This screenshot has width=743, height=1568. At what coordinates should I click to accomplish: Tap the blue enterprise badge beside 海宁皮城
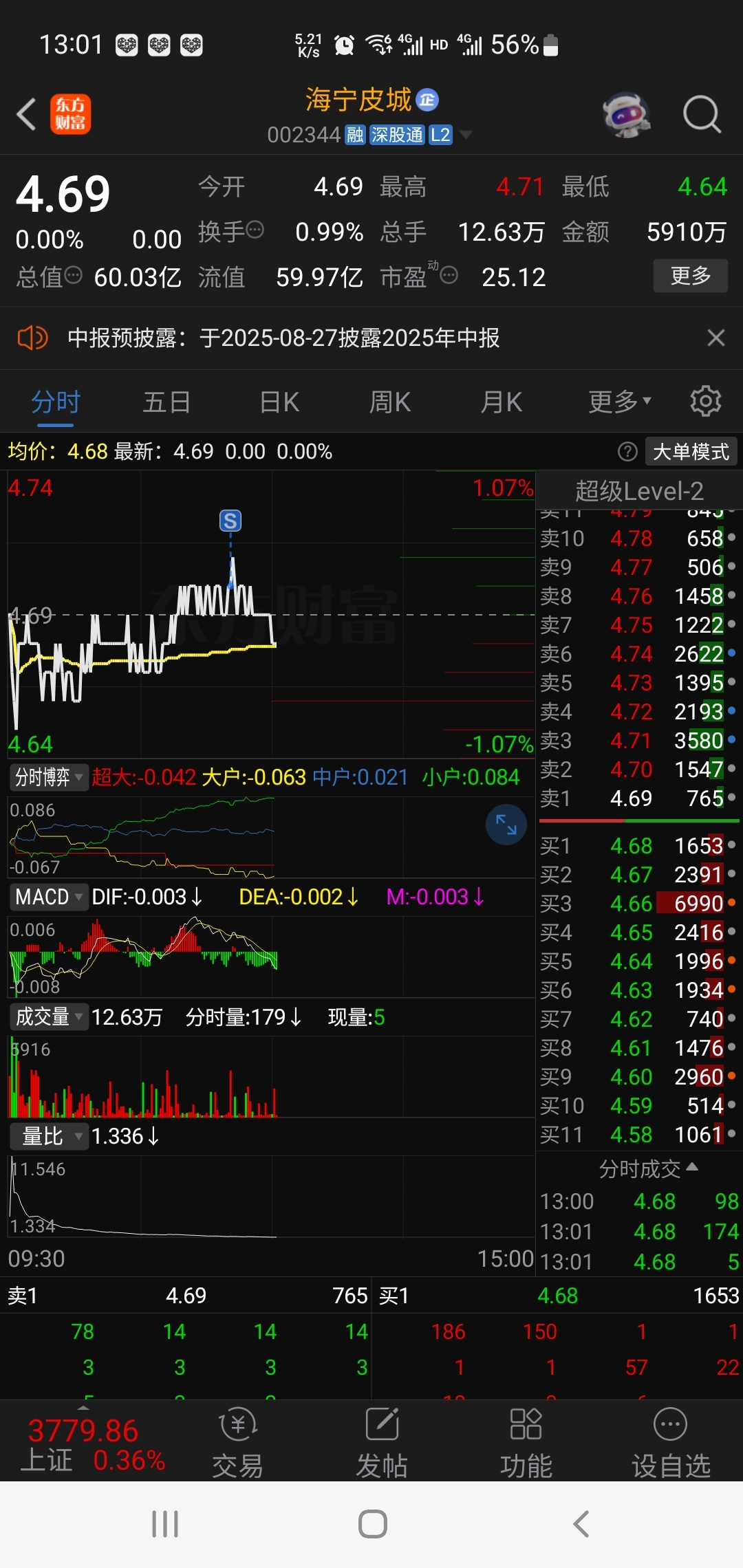pos(427,100)
